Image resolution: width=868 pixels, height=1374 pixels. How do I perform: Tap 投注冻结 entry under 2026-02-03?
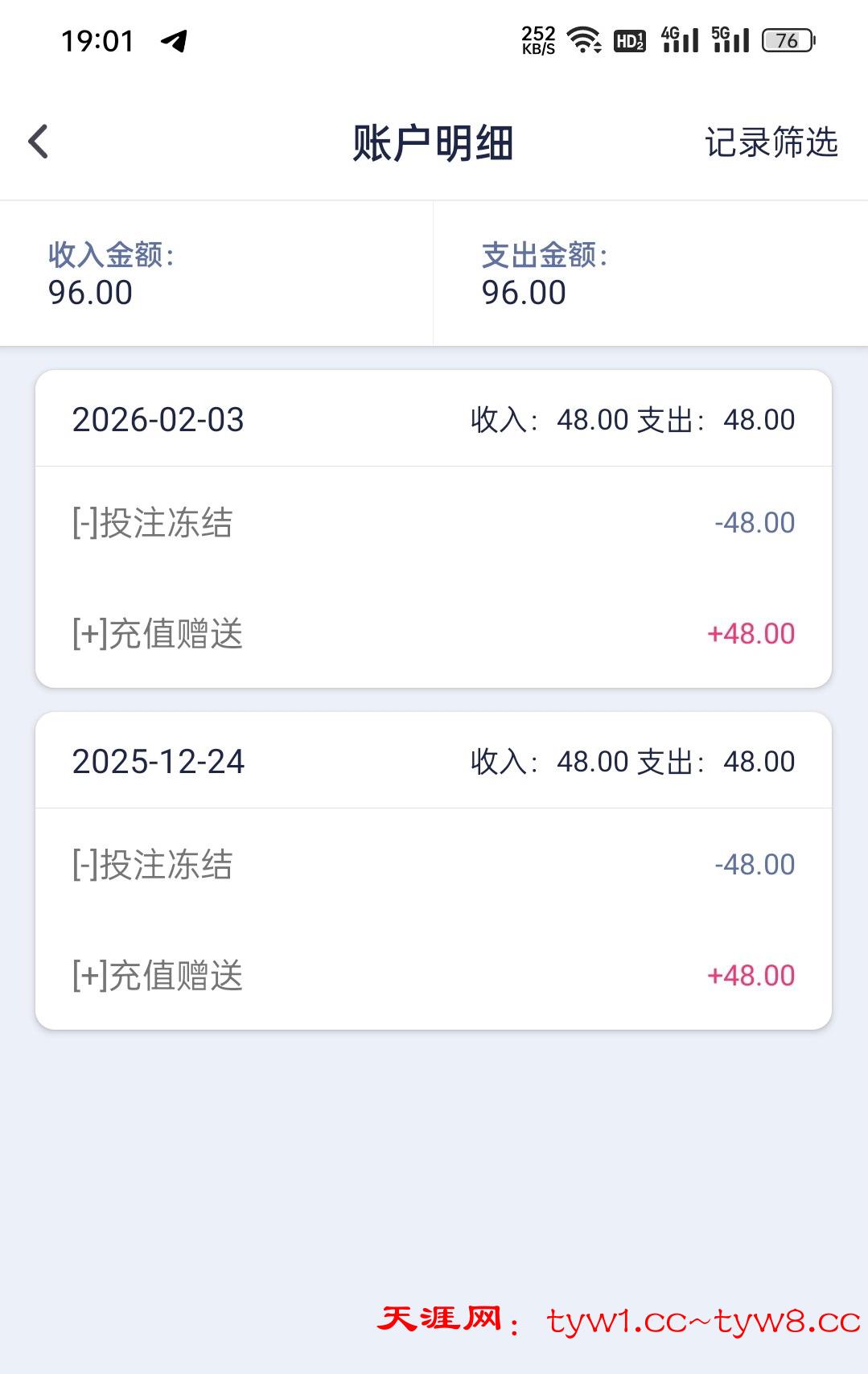[x=433, y=523]
